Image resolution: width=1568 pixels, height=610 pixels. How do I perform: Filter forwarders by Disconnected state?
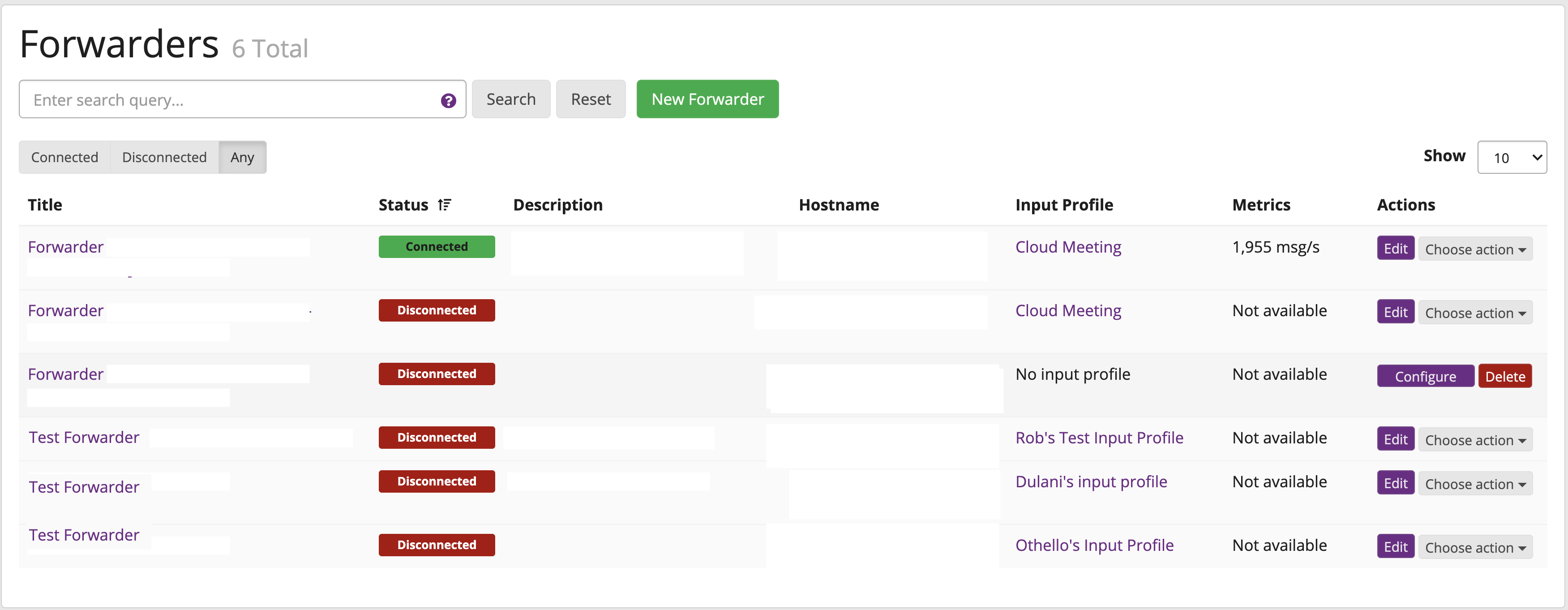pos(164,157)
